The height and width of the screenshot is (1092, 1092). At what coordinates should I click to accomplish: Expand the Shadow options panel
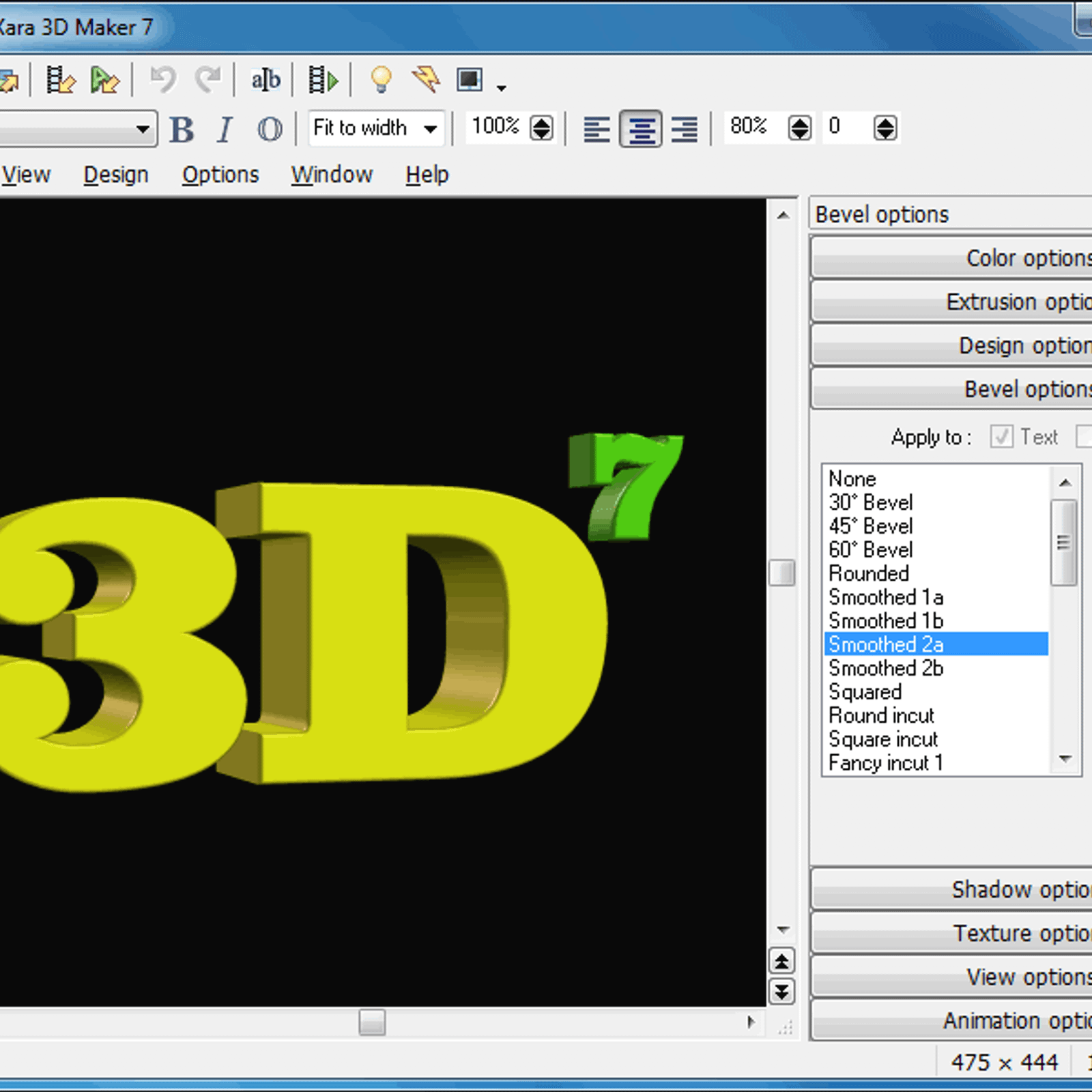pos(952,889)
